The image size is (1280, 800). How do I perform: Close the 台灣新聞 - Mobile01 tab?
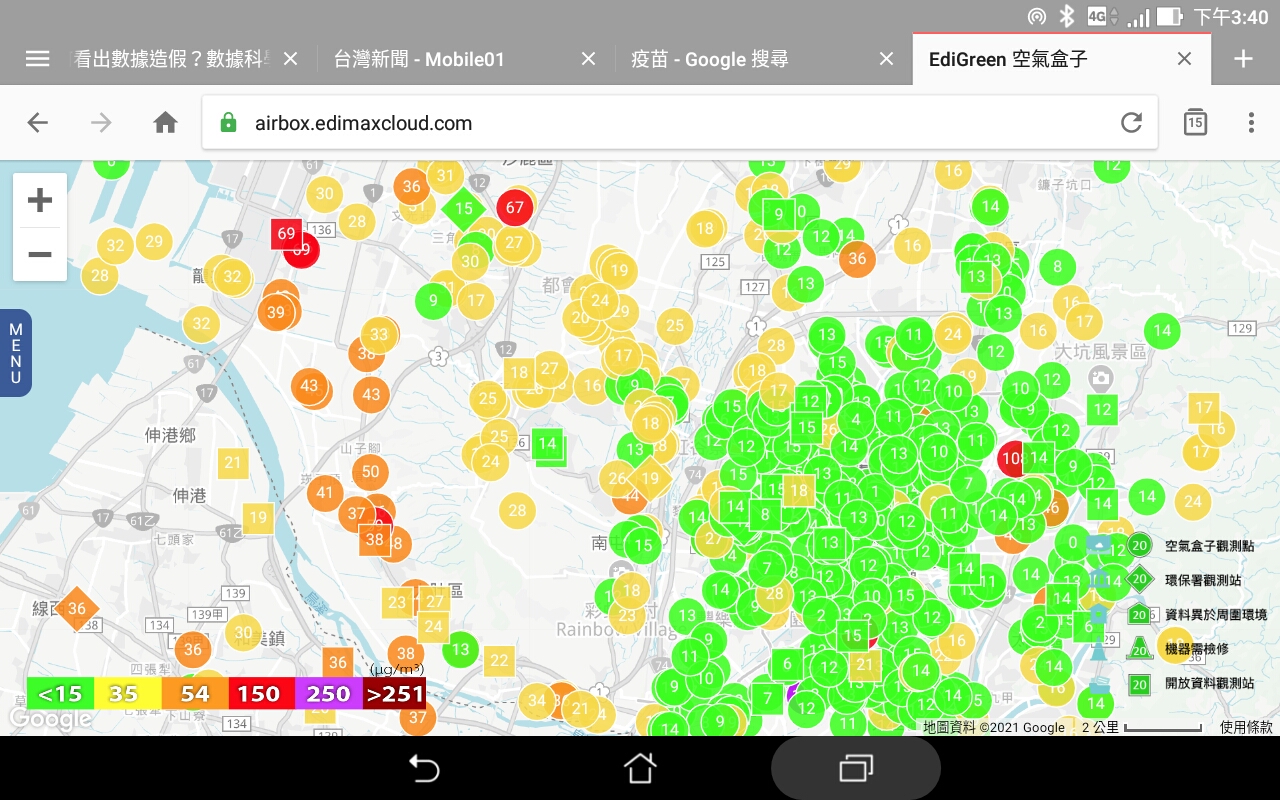coord(589,59)
